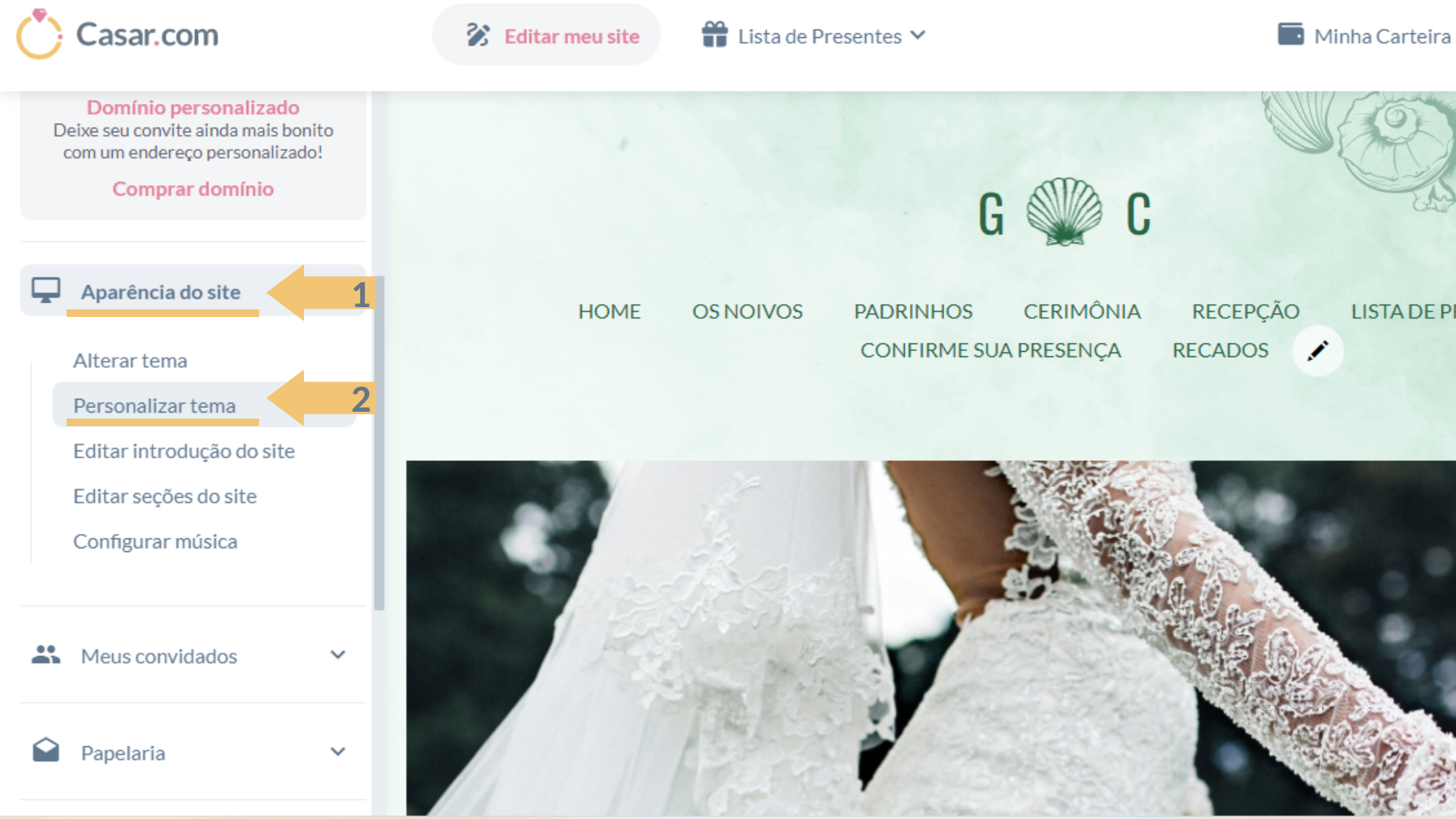Expand the Meus convidados section chevron

[338, 654]
